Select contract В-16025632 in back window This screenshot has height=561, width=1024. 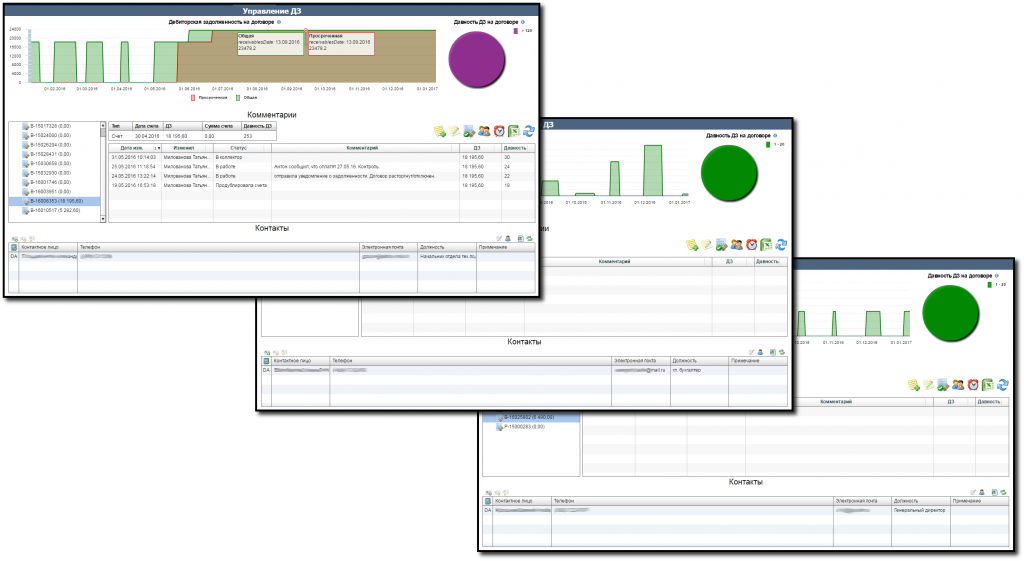(531, 417)
